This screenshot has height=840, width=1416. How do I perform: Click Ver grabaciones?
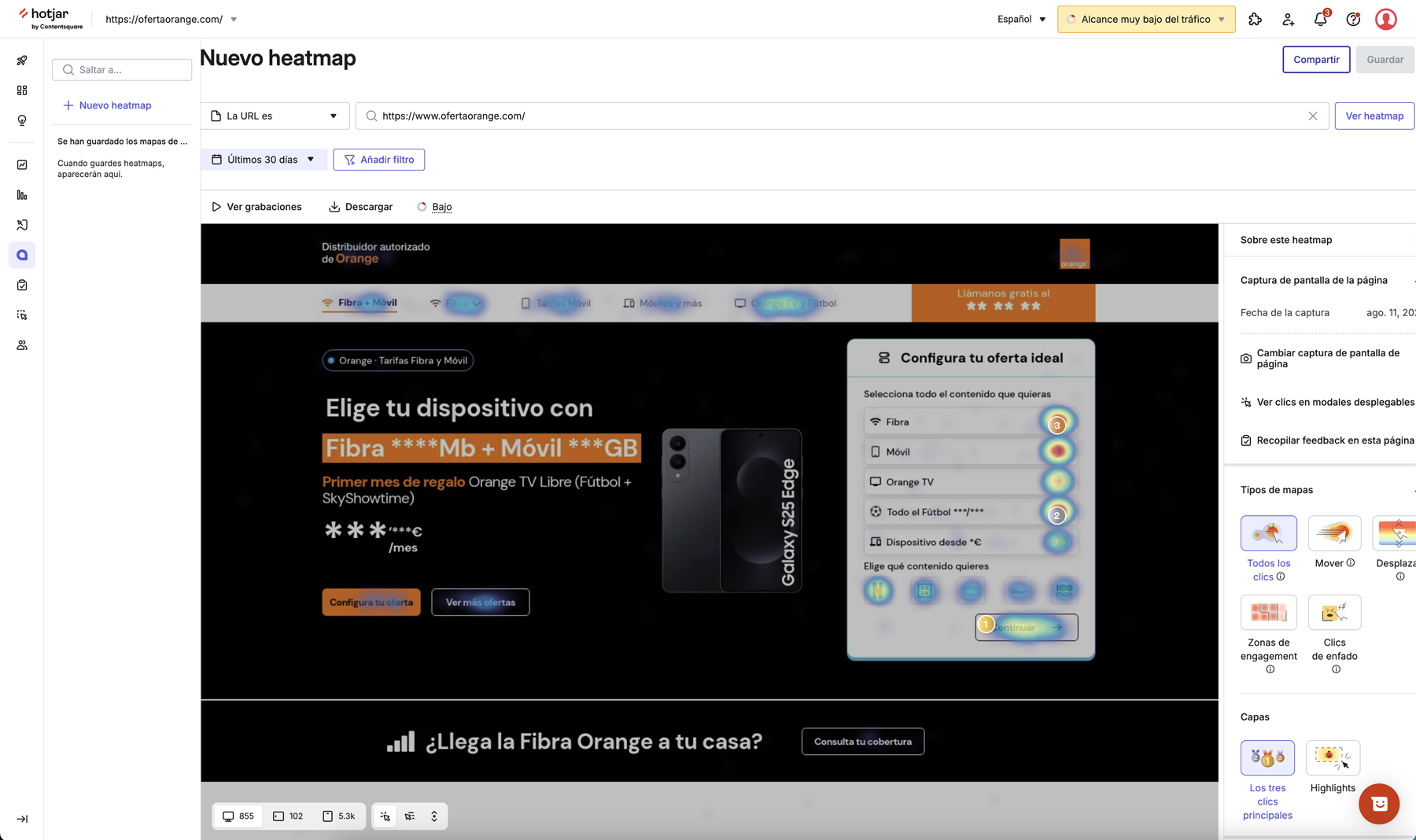[x=256, y=207]
